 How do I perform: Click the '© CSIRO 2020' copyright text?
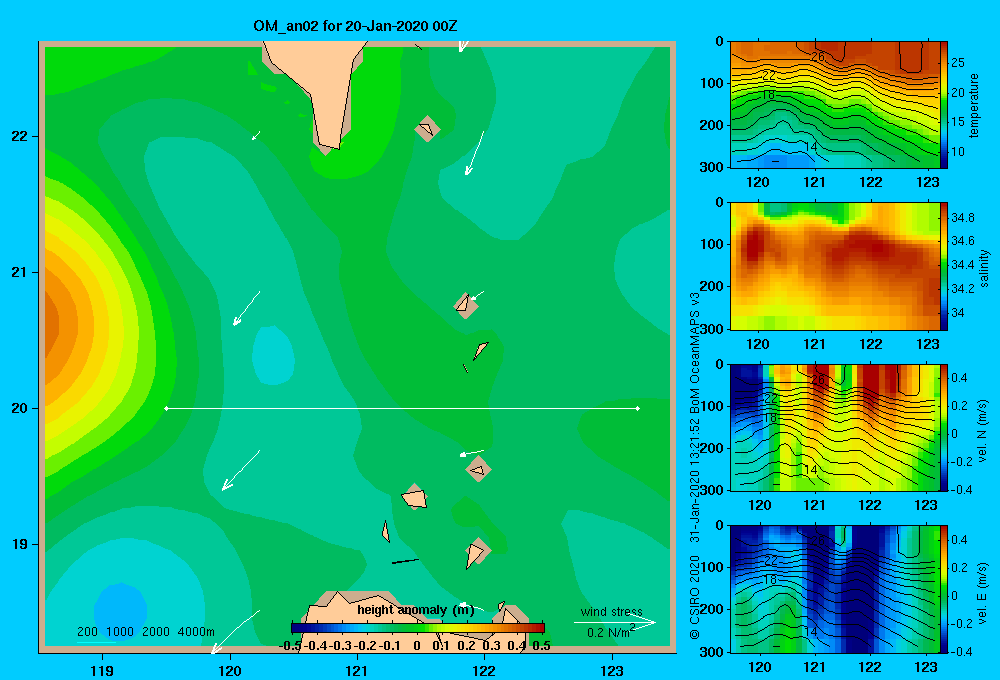point(696,597)
